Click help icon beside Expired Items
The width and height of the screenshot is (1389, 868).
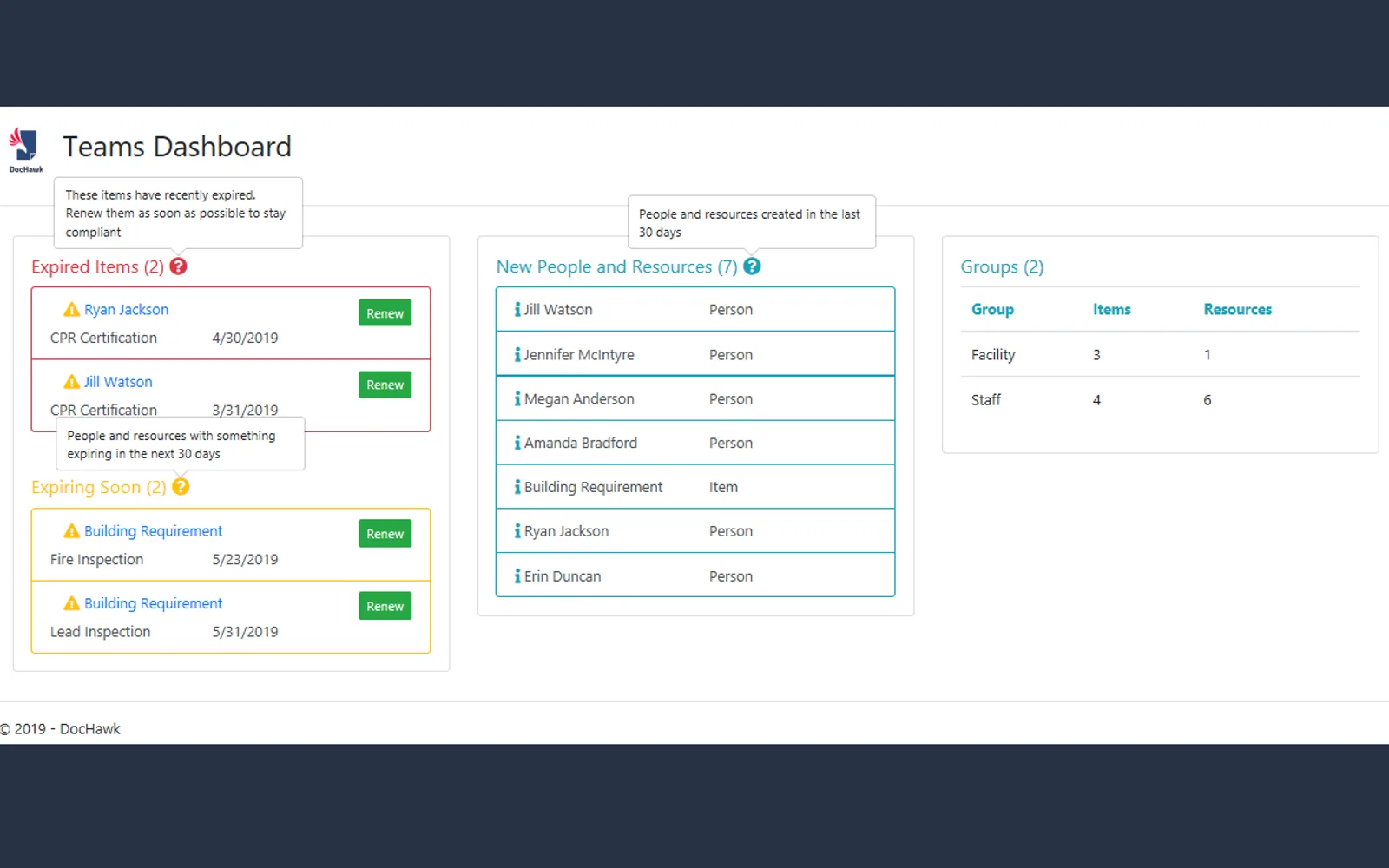click(x=178, y=266)
